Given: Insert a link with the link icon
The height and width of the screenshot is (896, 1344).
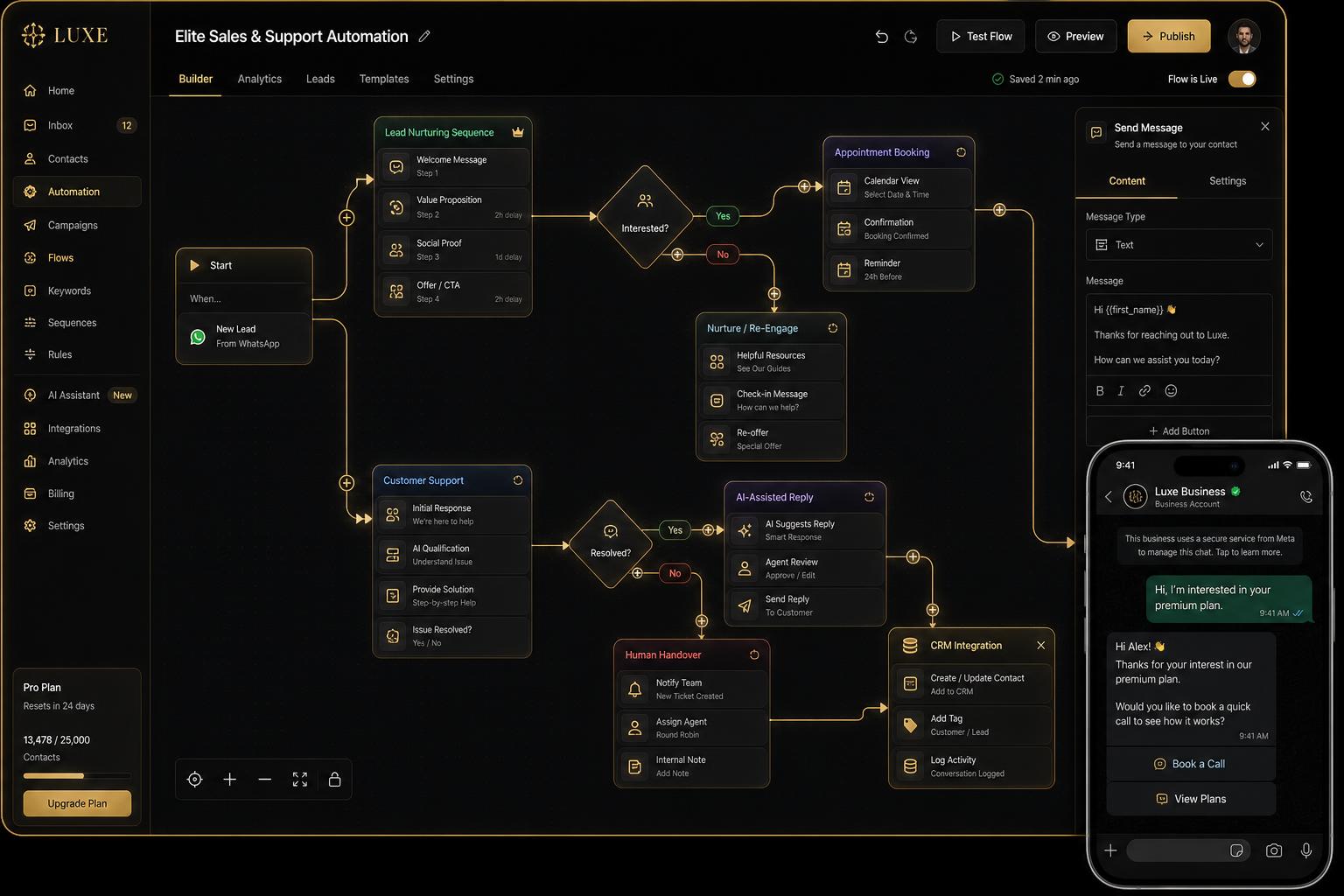Looking at the screenshot, I should coord(1144,391).
